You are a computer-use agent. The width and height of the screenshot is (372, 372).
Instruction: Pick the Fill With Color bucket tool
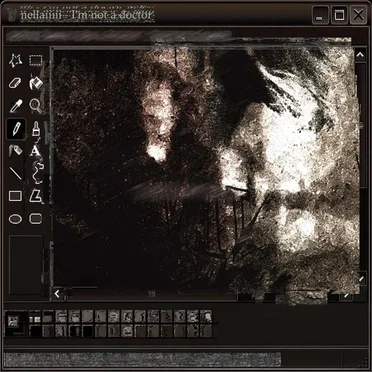36,83
